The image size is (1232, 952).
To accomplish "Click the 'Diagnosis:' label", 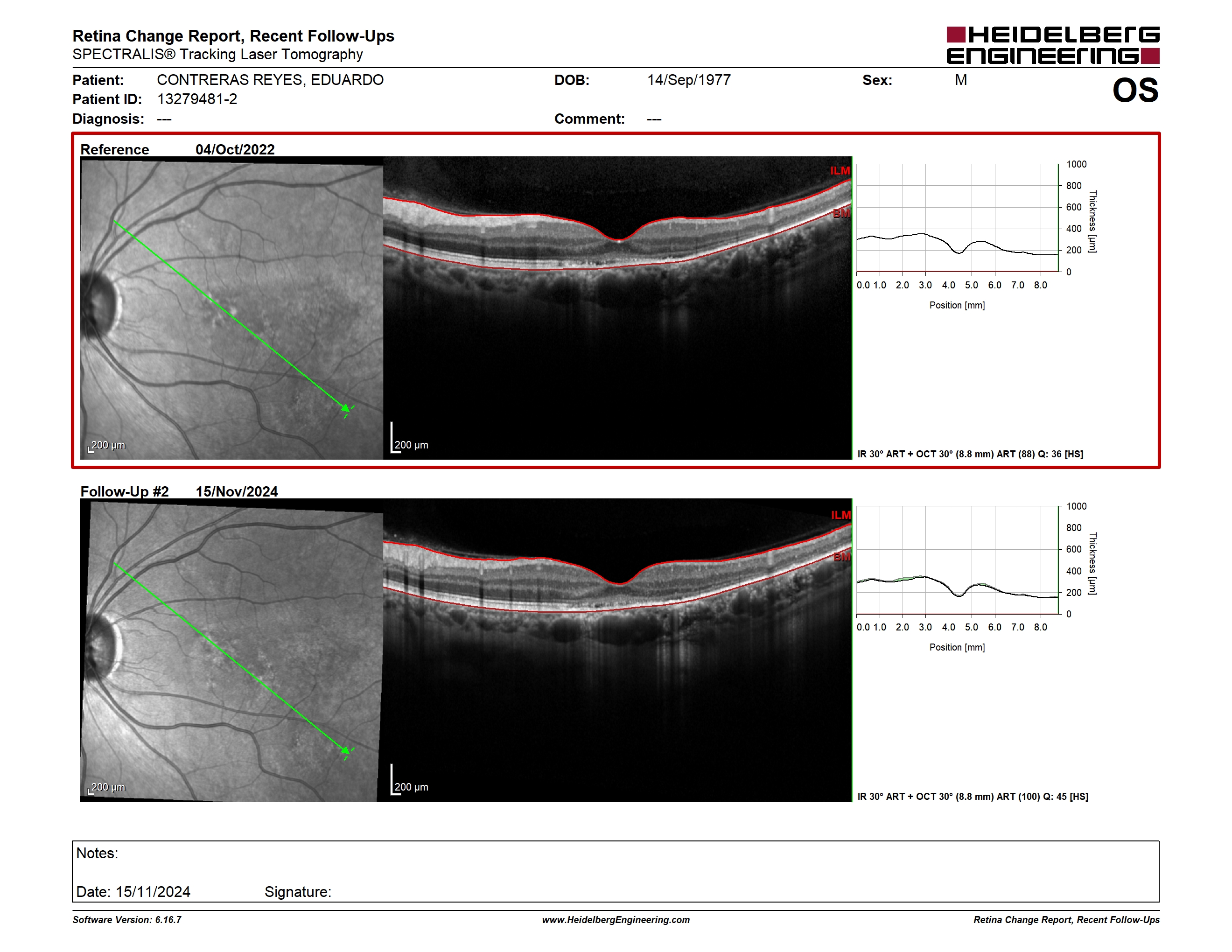I will pyautogui.click(x=108, y=119).
